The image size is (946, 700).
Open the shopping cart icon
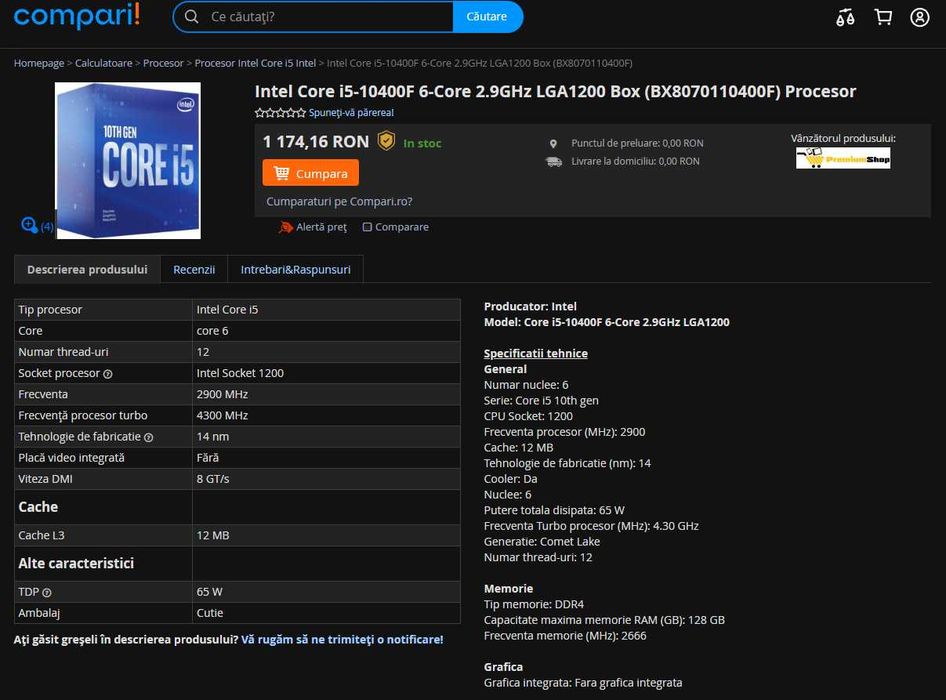[x=883, y=17]
